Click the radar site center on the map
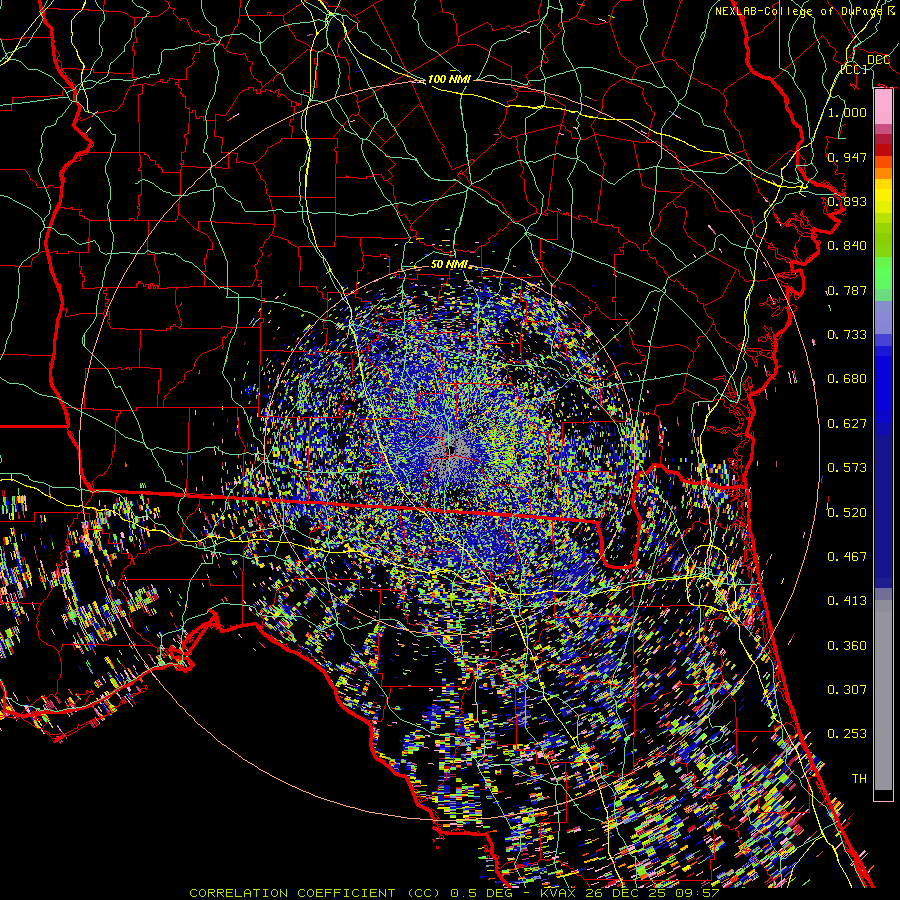Image resolution: width=900 pixels, height=900 pixels. 452,449
